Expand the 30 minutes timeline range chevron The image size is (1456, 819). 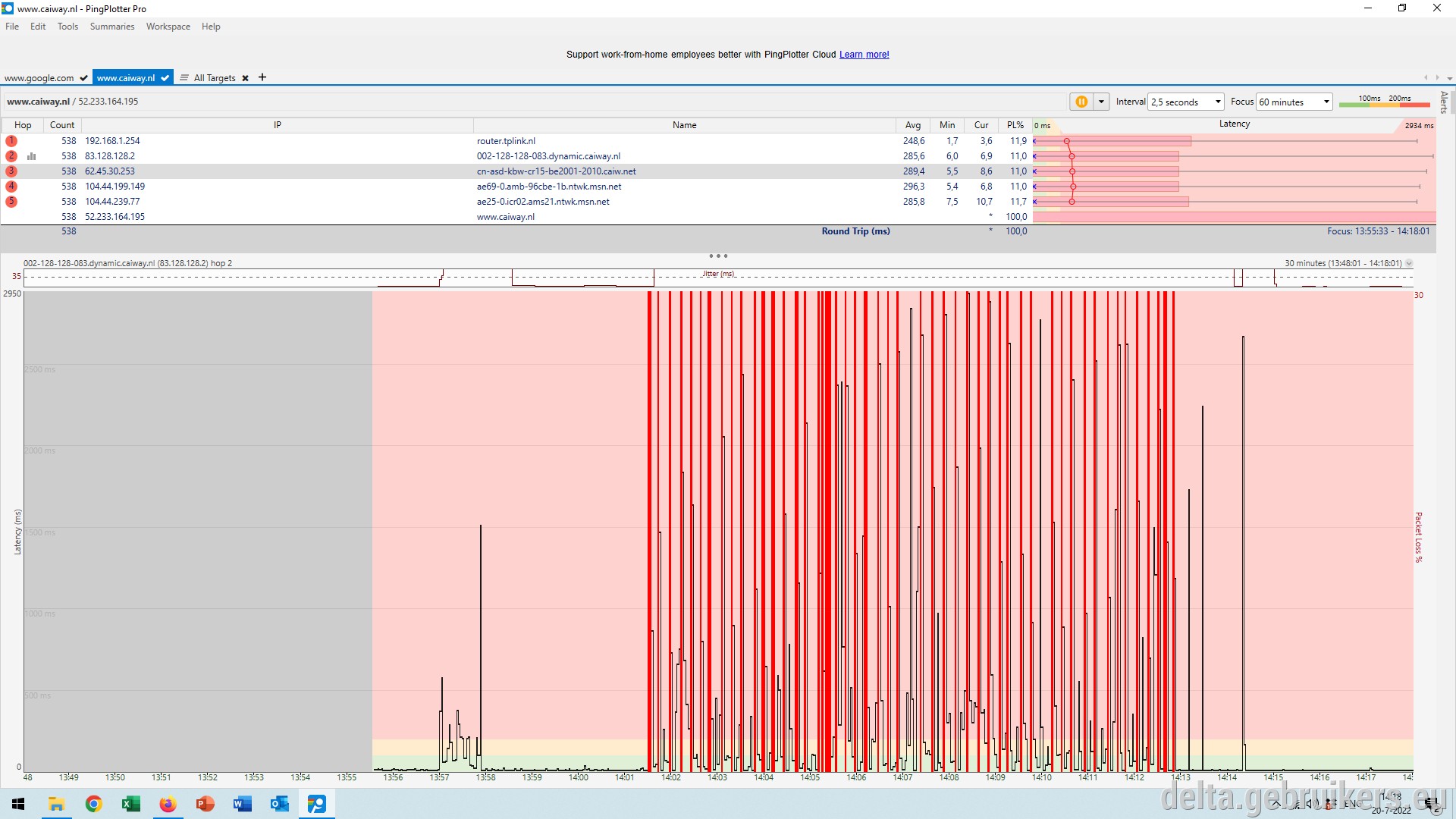(x=1409, y=263)
